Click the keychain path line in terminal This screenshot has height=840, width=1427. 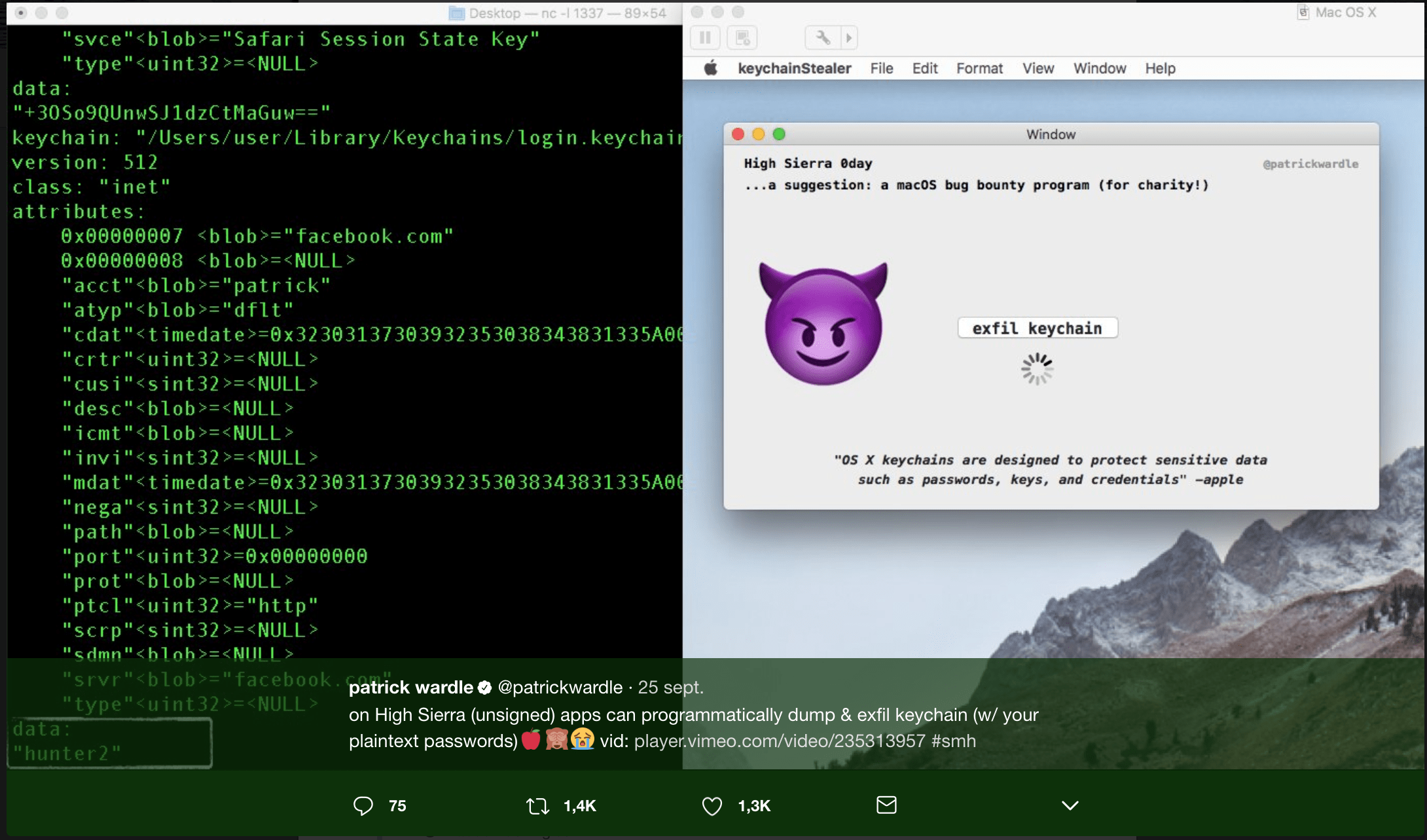pos(347,137)
